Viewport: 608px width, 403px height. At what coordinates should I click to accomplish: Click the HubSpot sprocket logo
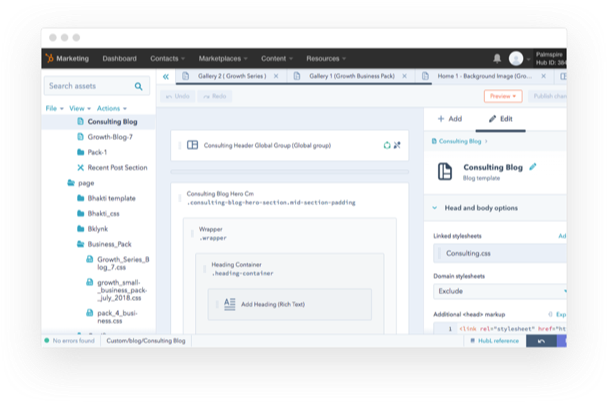(59, 58)
